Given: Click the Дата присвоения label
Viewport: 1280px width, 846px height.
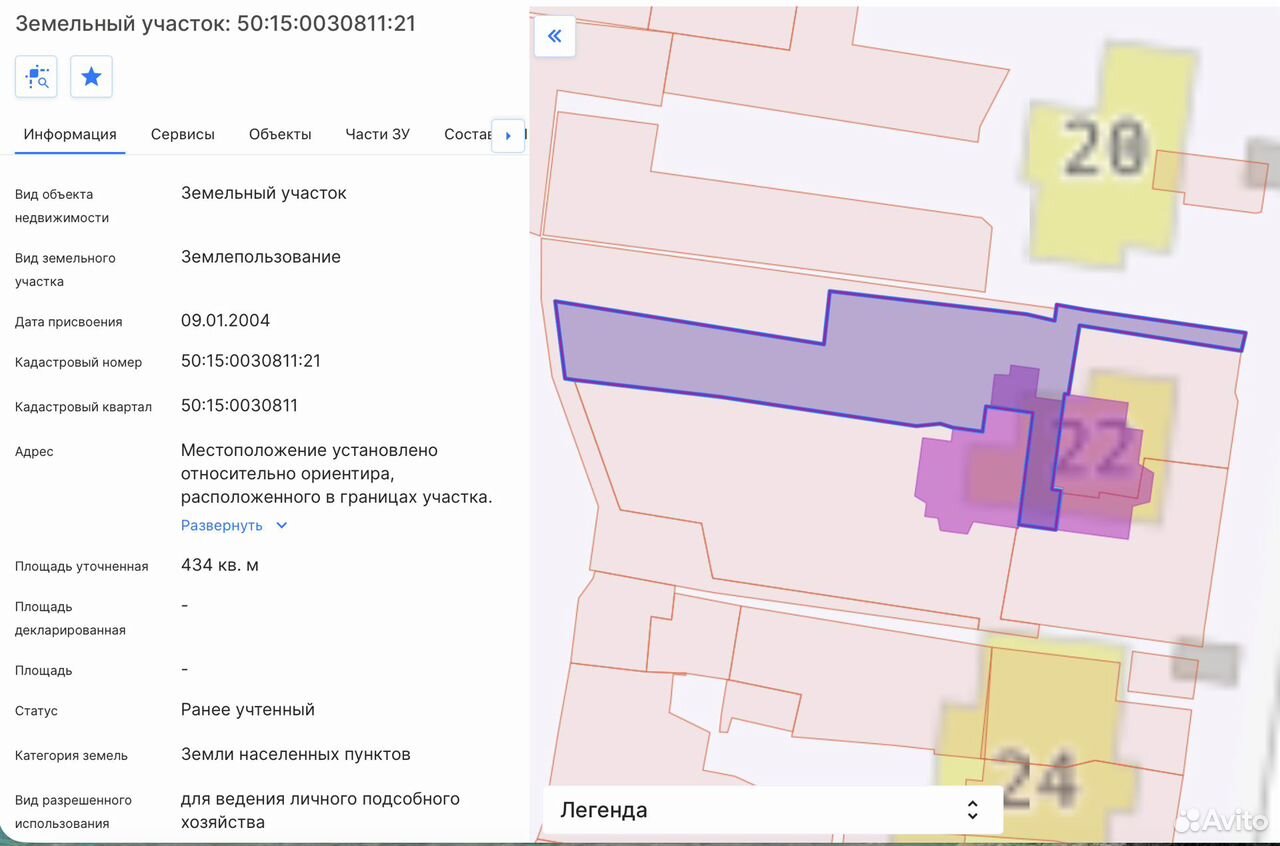Looking at the screenshot, I should pyautogui.click(x=69, y=322).
